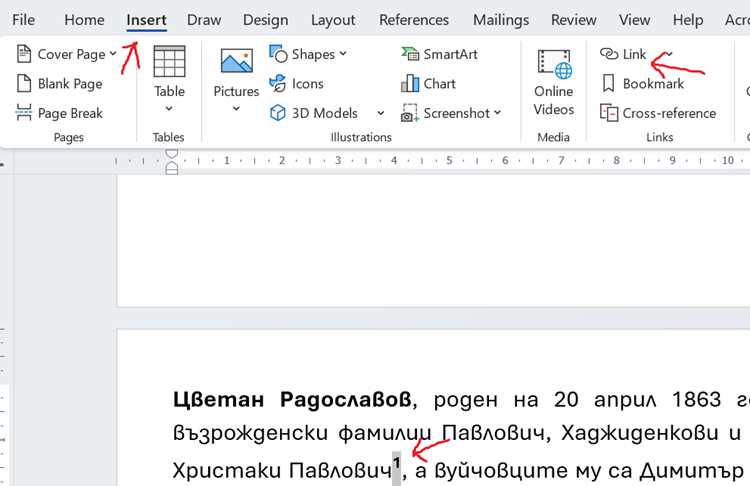Image resolution: width=750 pixels, height=486 pixels.
Task: Click the first-line indent marker on ruler
Action: 172,154
